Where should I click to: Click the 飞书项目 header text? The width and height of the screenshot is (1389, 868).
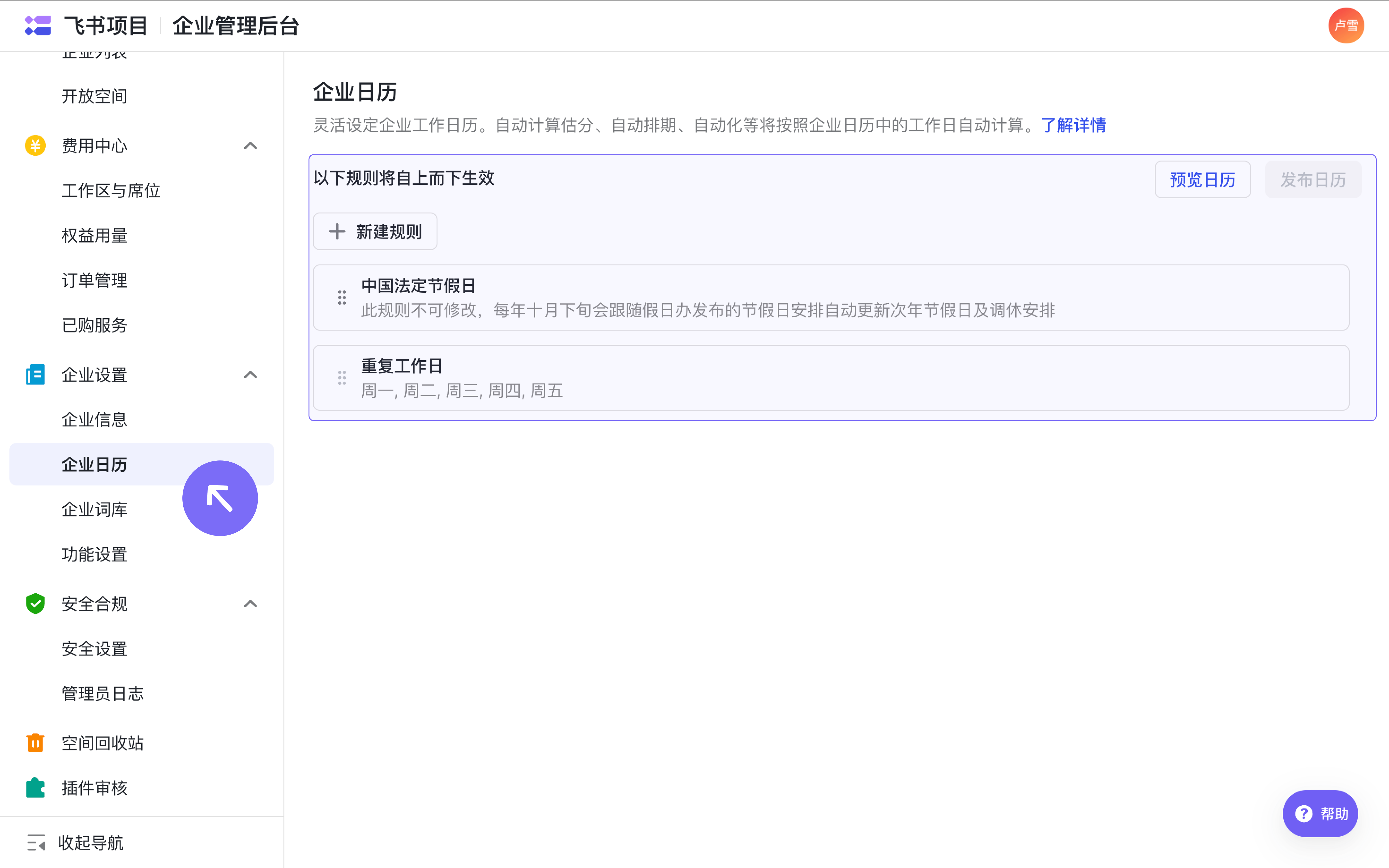pos(106,26)
